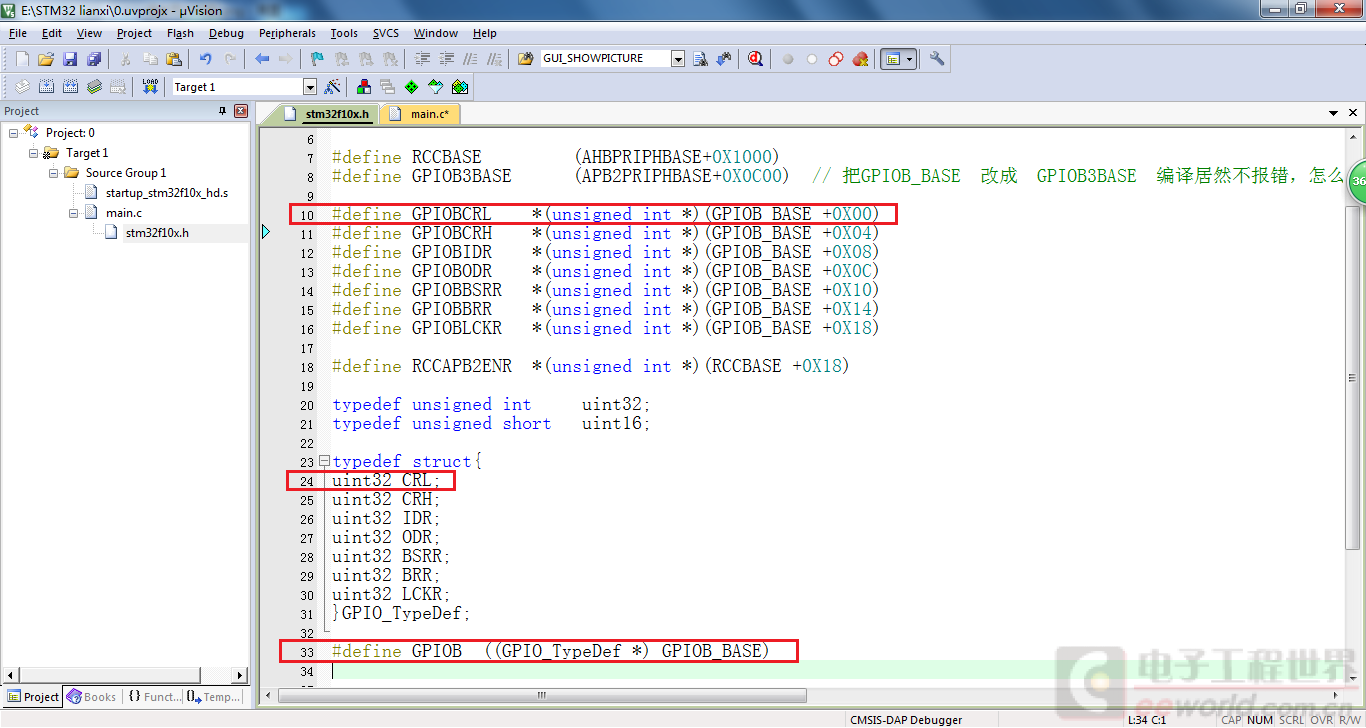This screenshot has height=728, width=1366.
Task: Open the File menu
Action: tap(18, 33)
